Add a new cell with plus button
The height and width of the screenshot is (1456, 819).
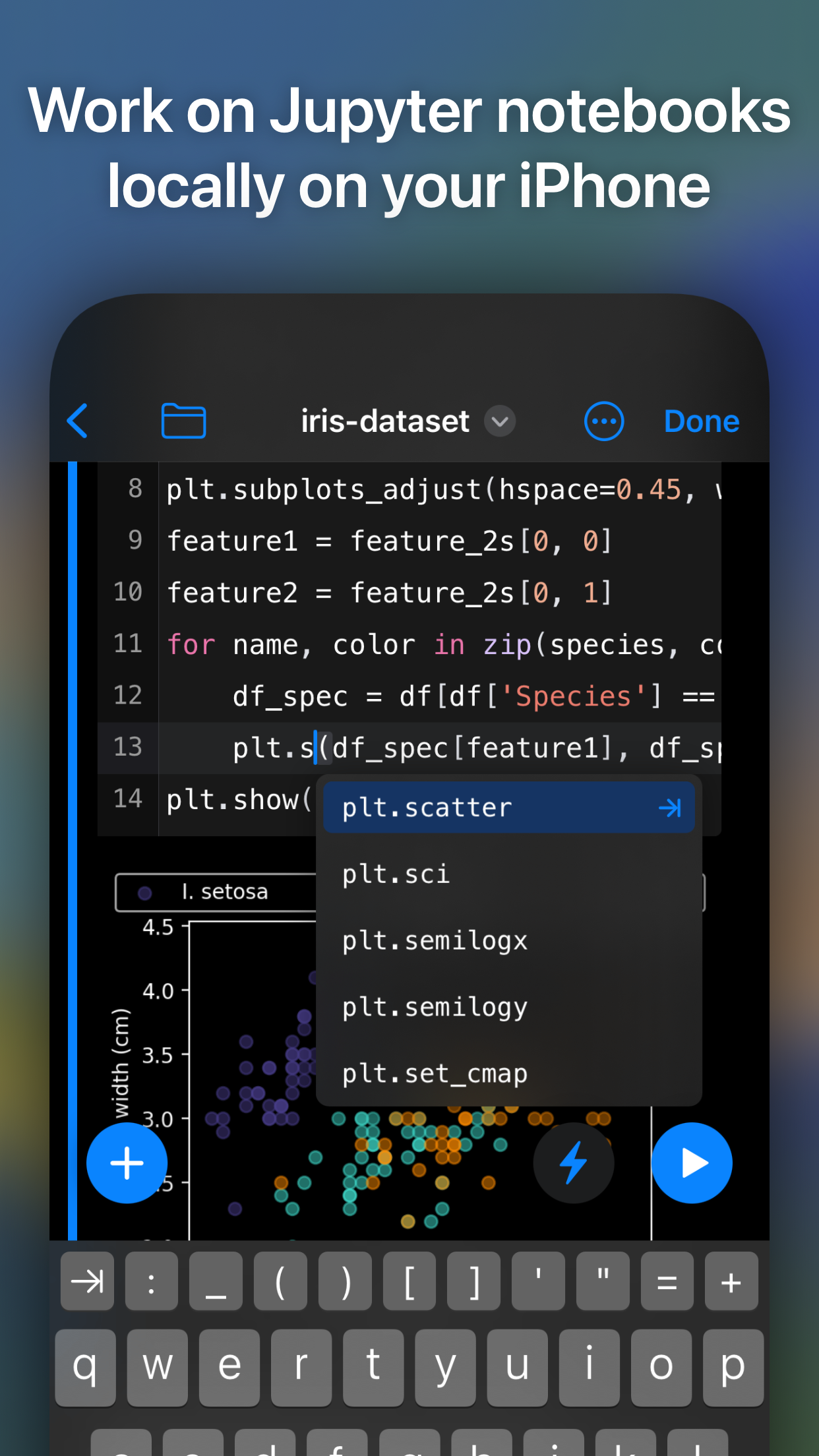coord(127,1163)
